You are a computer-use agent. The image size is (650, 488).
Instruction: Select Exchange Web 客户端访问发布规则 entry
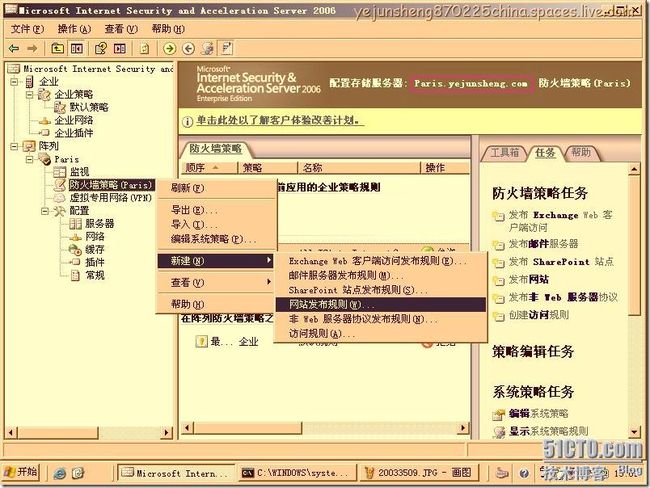(381, 261)
